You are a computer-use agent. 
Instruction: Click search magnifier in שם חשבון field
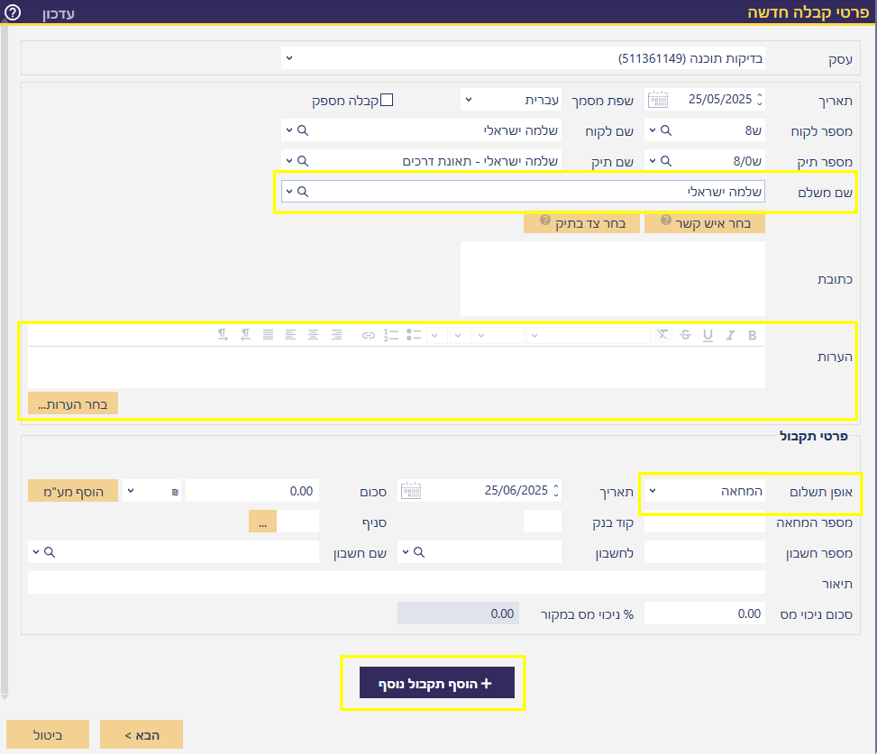[49, 552]
